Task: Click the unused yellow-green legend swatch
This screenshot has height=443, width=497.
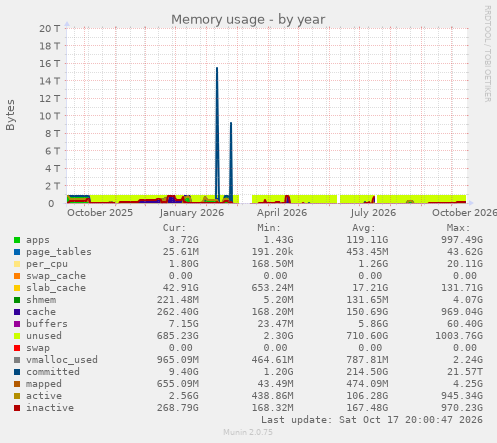Action: (x=17, y=336)
